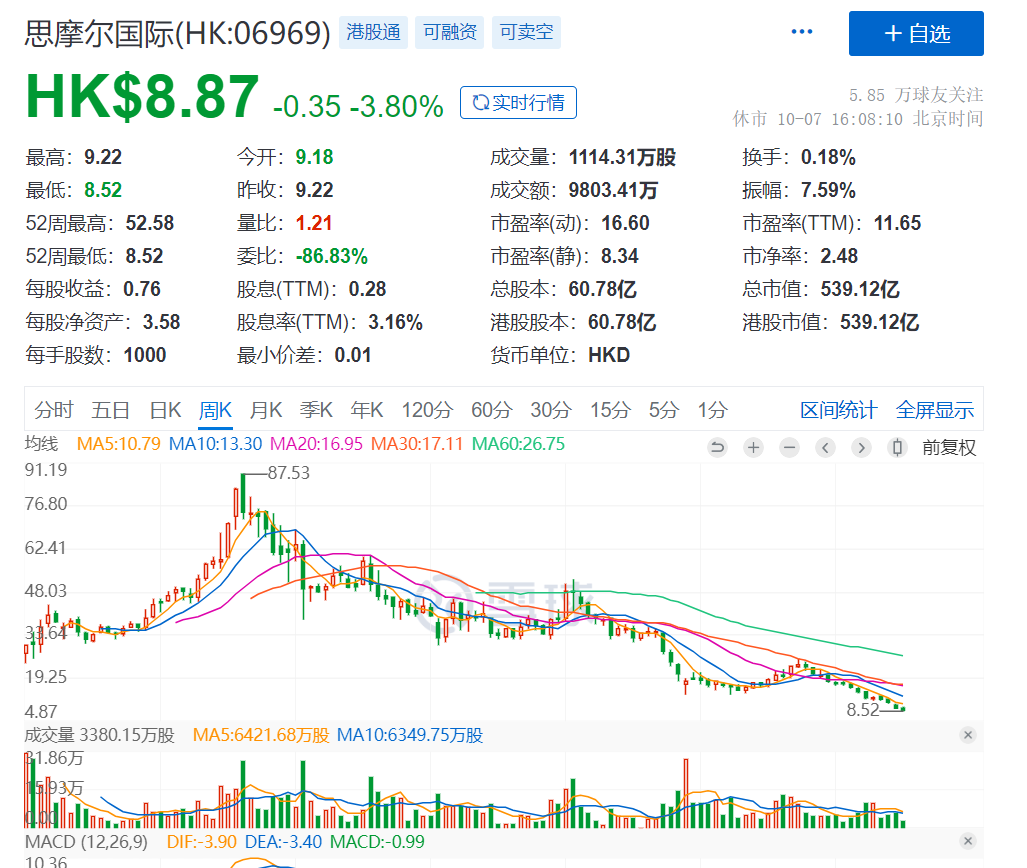
Task: Click the 市盈率(TTM) 11.65 value
Action: pos(897,223)
